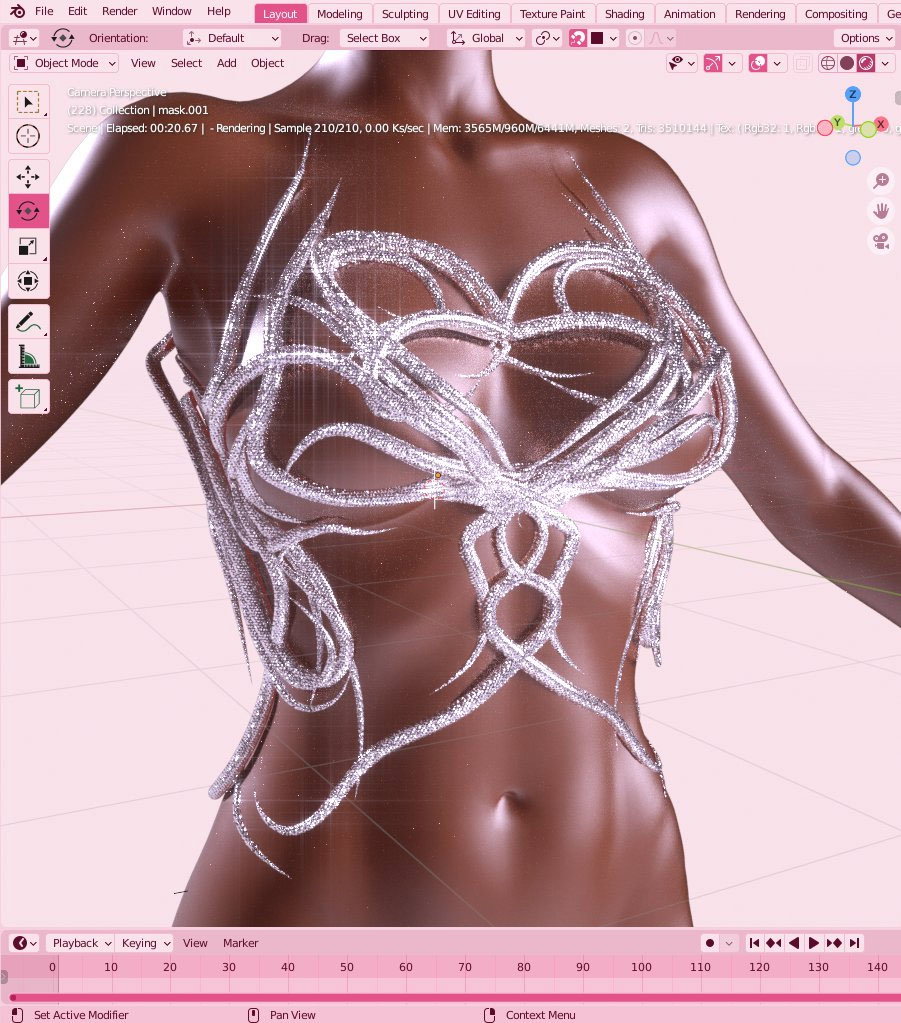Toggle snapping magnet button
Image resolution: width=901 pixels, height=1023 pixels.
pos(577,38)
